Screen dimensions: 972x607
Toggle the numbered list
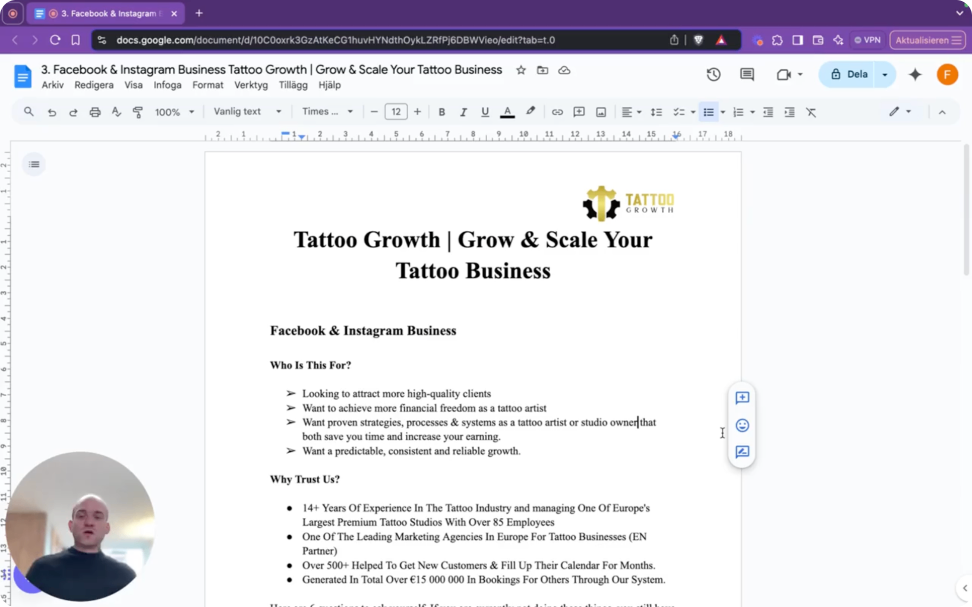[738, 112]
